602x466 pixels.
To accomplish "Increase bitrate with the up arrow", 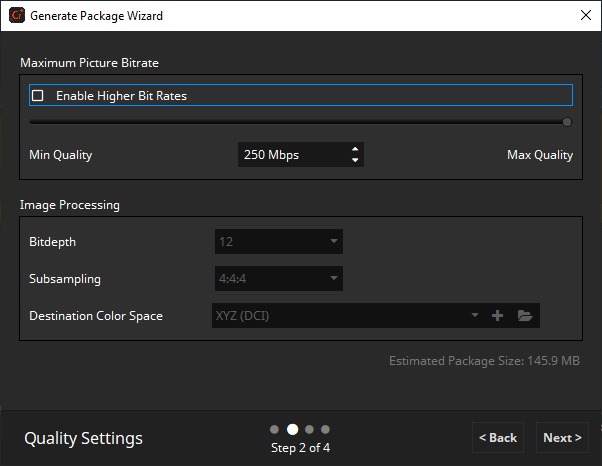I will point(354,150).
